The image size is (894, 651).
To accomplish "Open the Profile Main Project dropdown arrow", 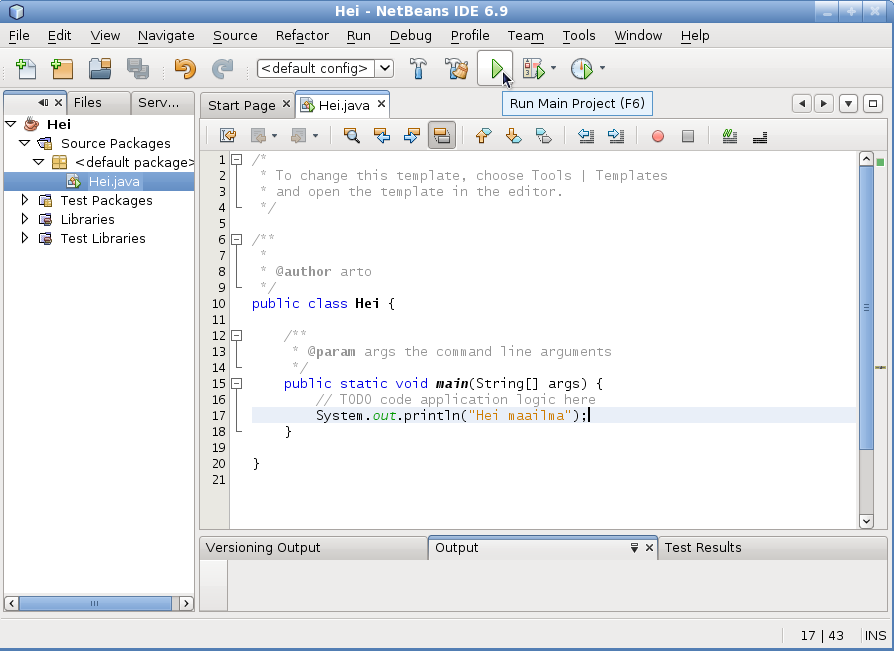I will pyautogui.click(x=602, y=68).
